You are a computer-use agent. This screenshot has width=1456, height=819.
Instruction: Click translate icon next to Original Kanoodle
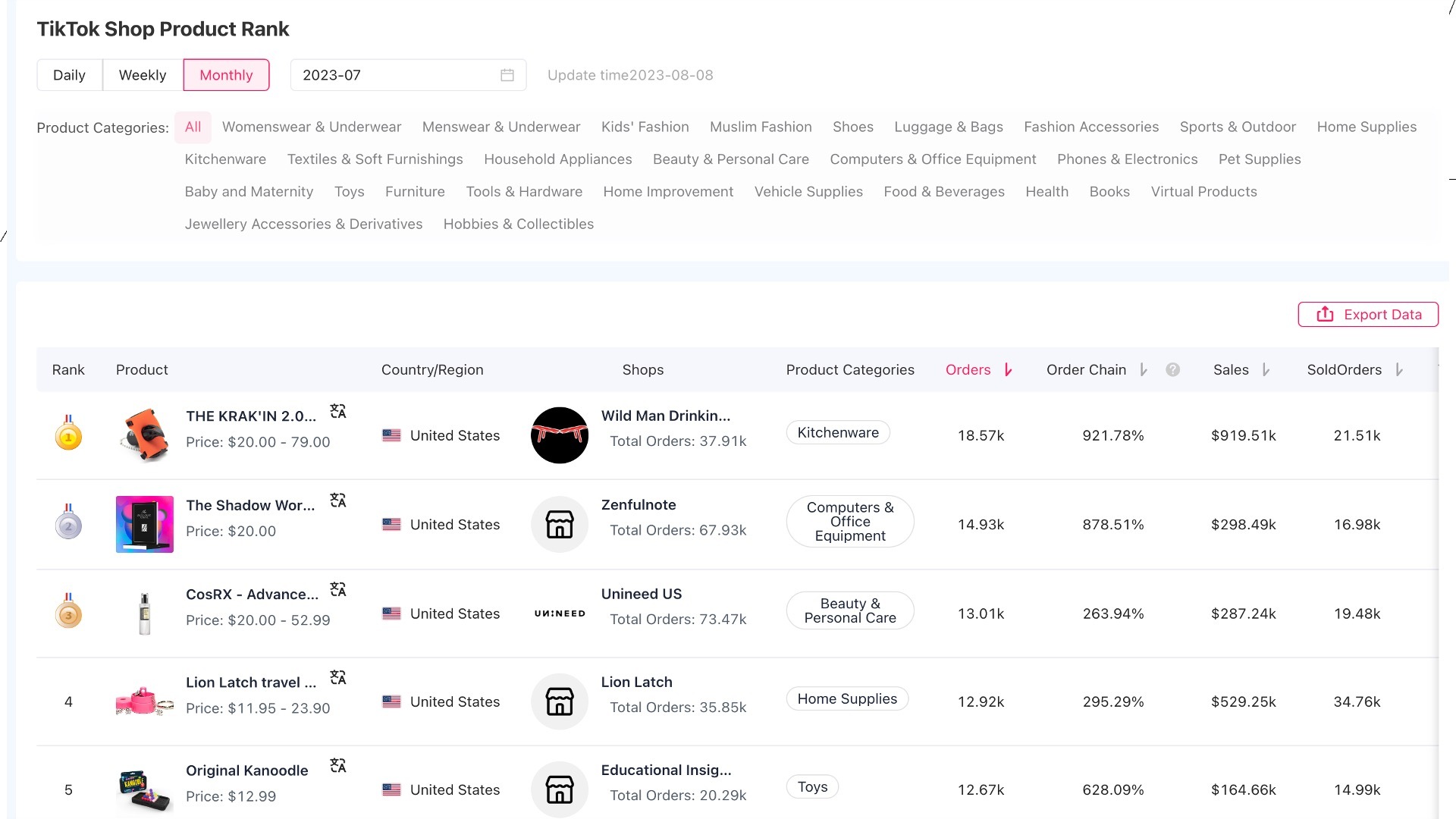pos(338,766)
